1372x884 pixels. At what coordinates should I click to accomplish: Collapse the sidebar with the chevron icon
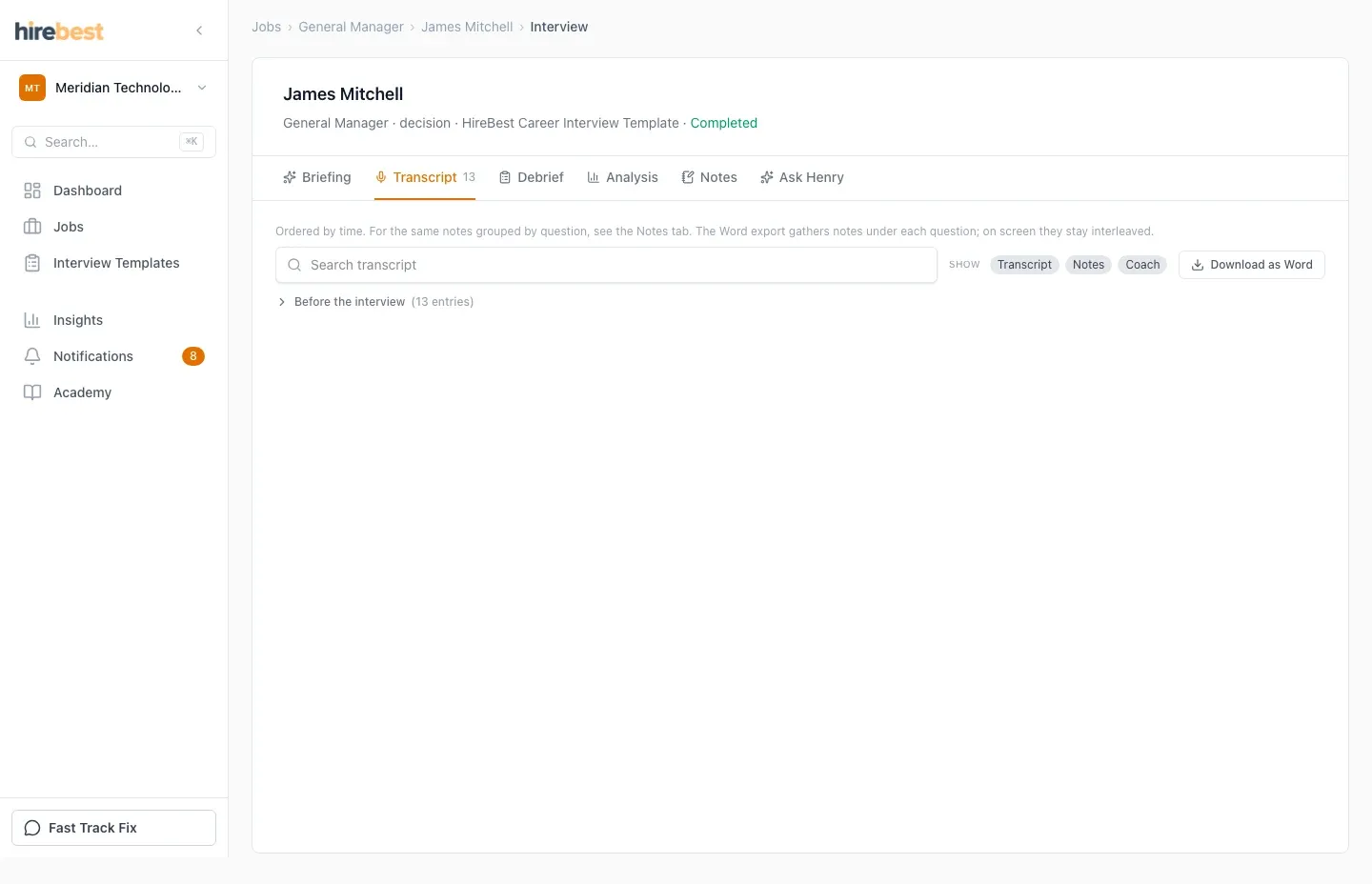(199, 30)
